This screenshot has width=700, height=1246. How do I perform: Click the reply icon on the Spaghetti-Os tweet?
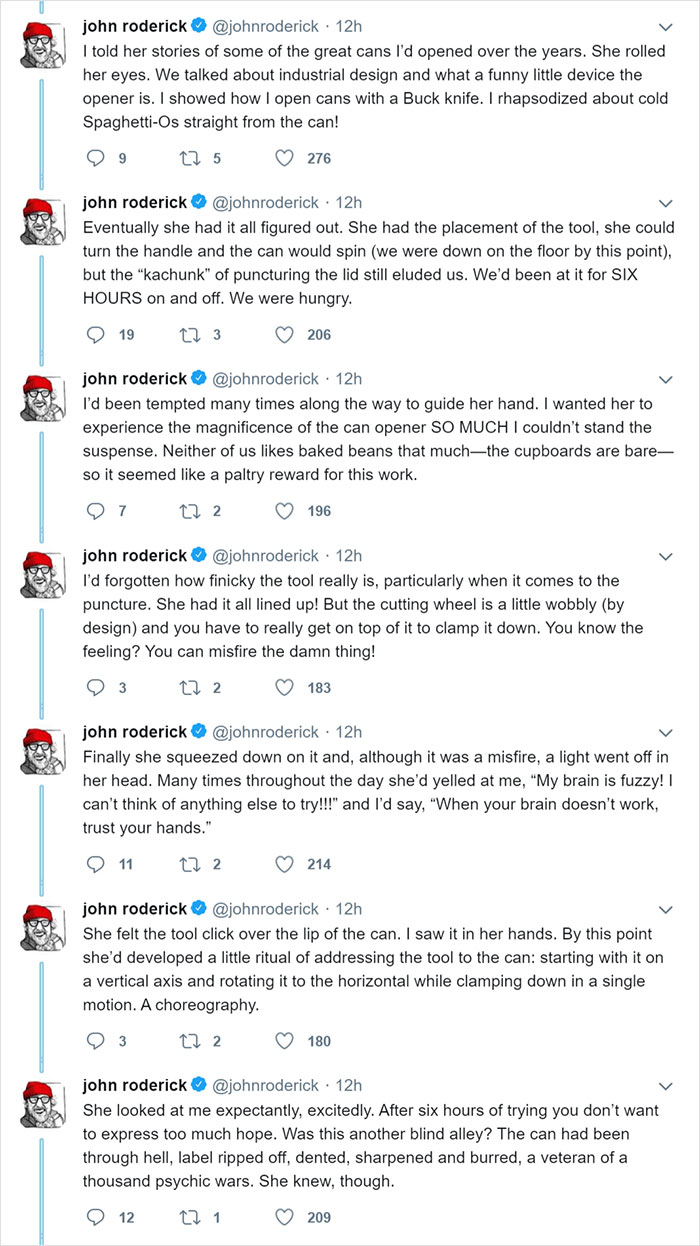pyautogui.click(x=95, y=158)
